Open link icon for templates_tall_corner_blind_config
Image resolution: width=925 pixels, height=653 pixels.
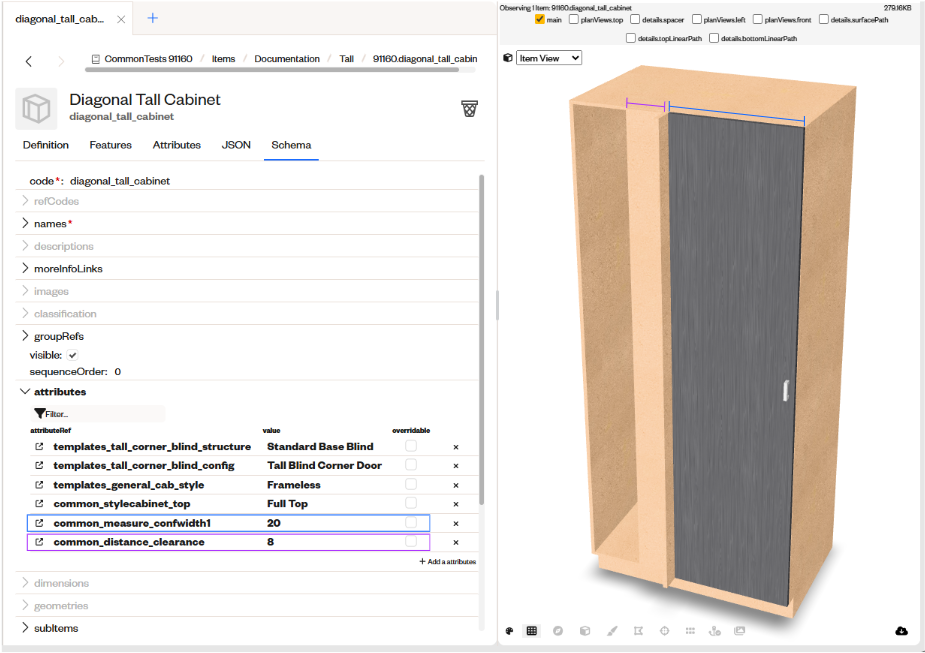[39, 465]
